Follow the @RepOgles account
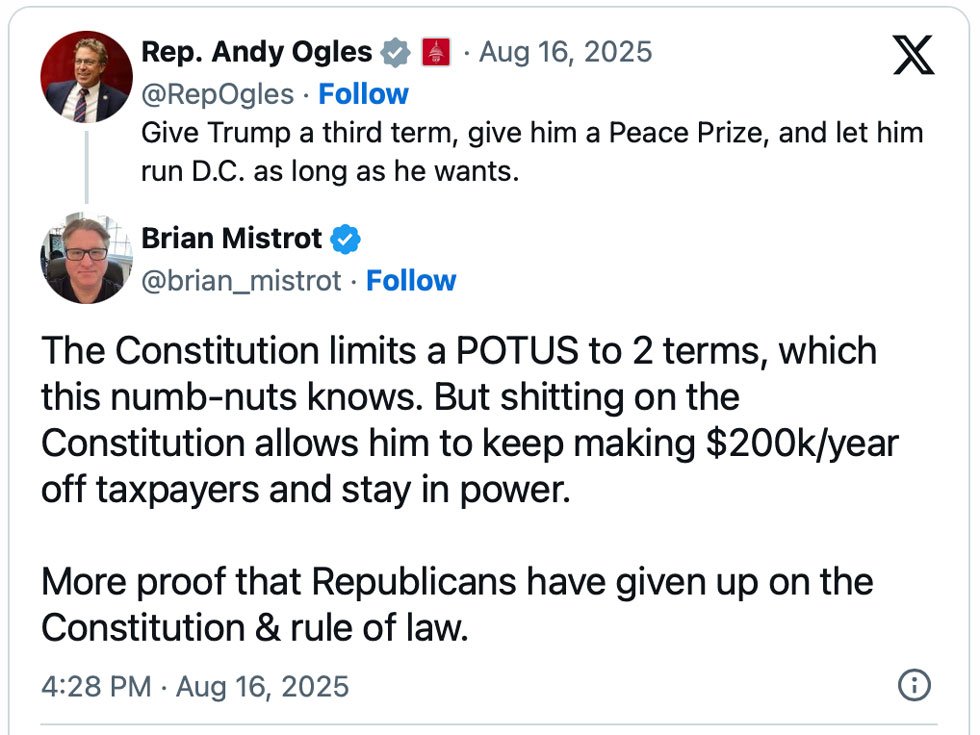 [x=363, y=94]
